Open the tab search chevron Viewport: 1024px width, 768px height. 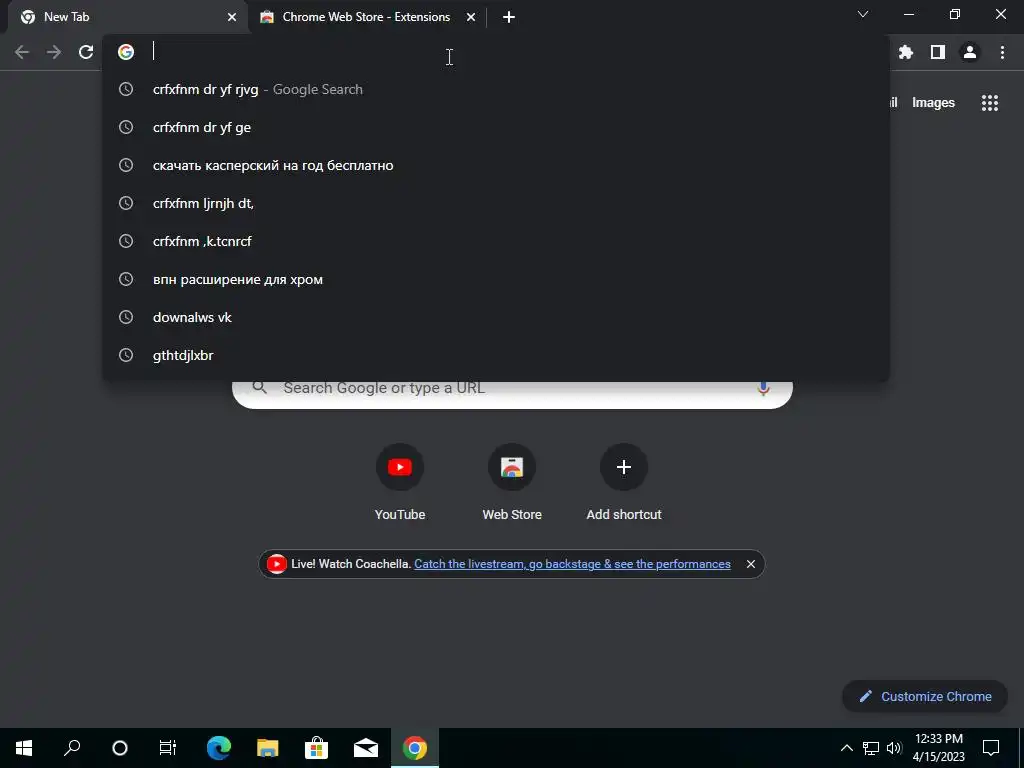[863, 14]
